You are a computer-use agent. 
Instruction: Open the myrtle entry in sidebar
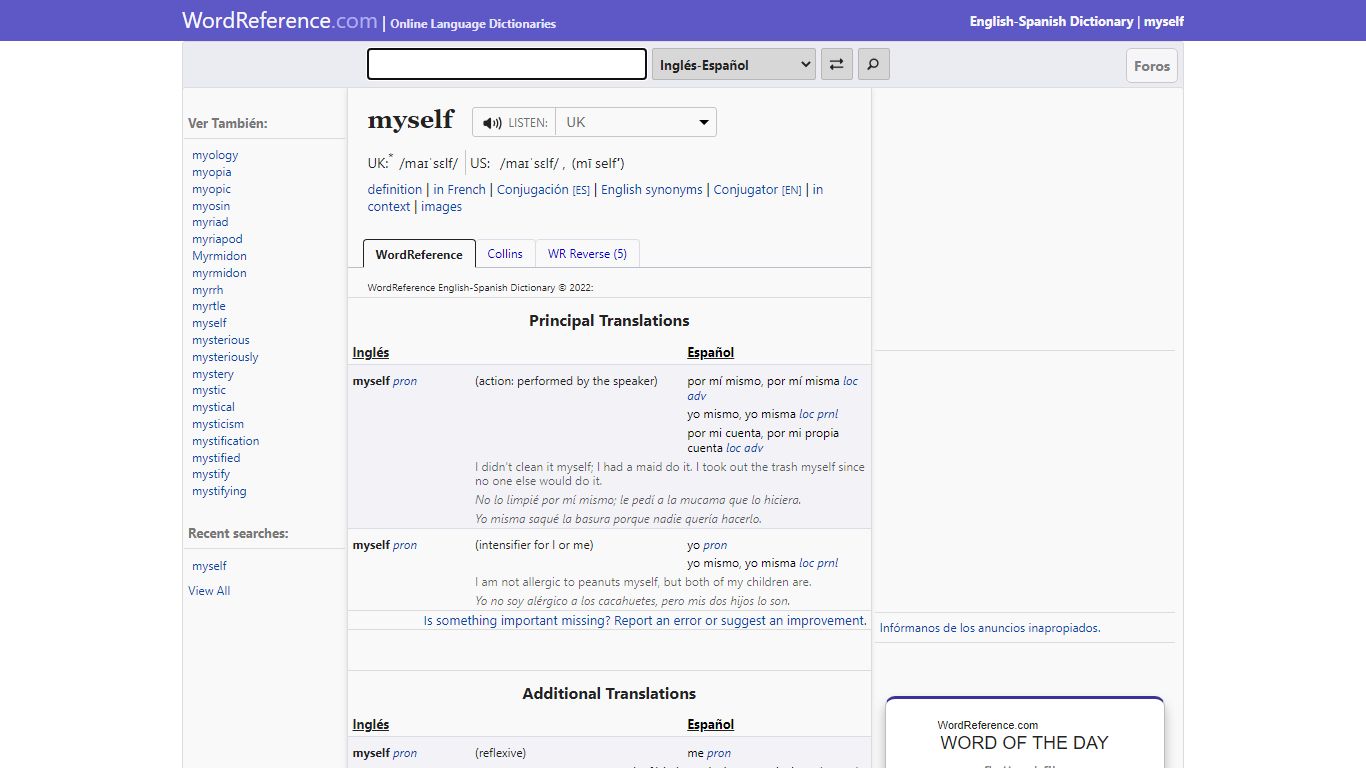pos(209,306)
